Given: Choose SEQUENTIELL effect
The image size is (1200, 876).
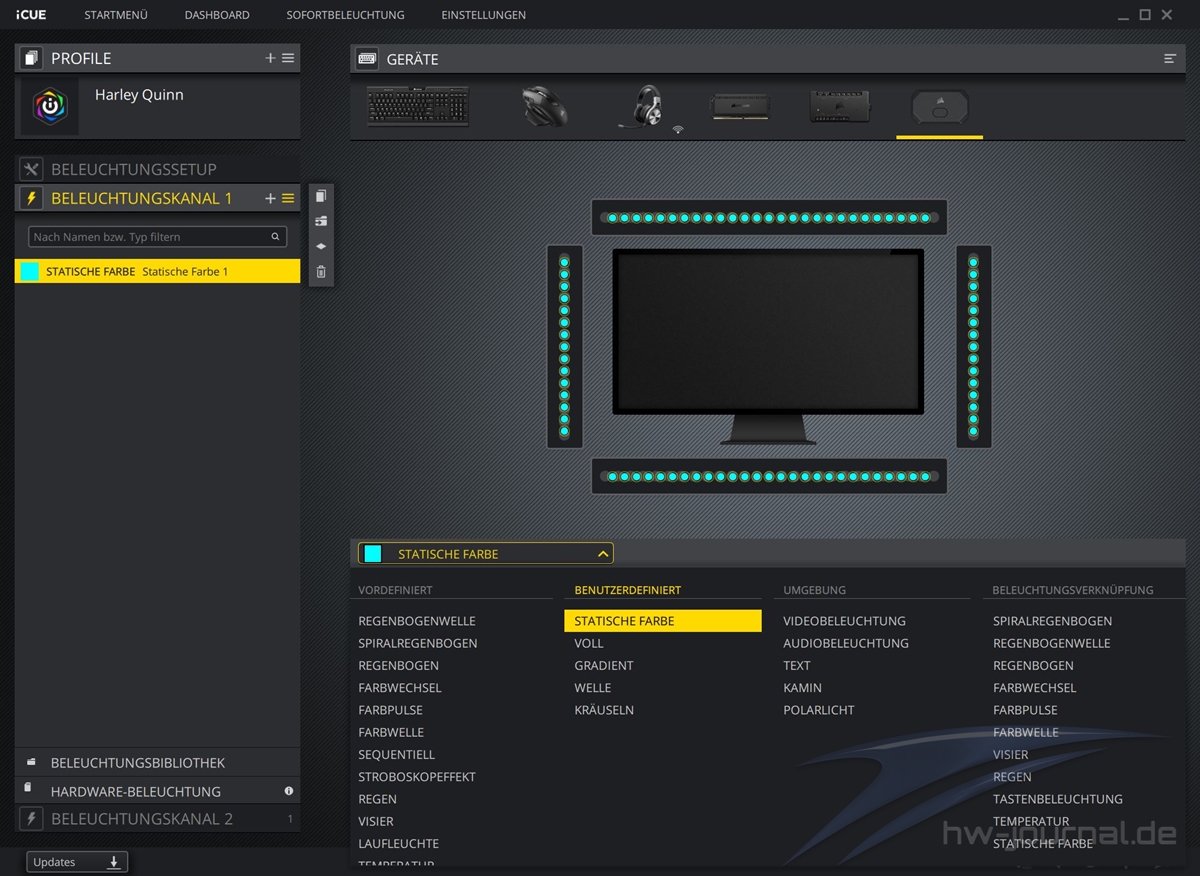Looking at the screenshot, I should coord(397,755).
